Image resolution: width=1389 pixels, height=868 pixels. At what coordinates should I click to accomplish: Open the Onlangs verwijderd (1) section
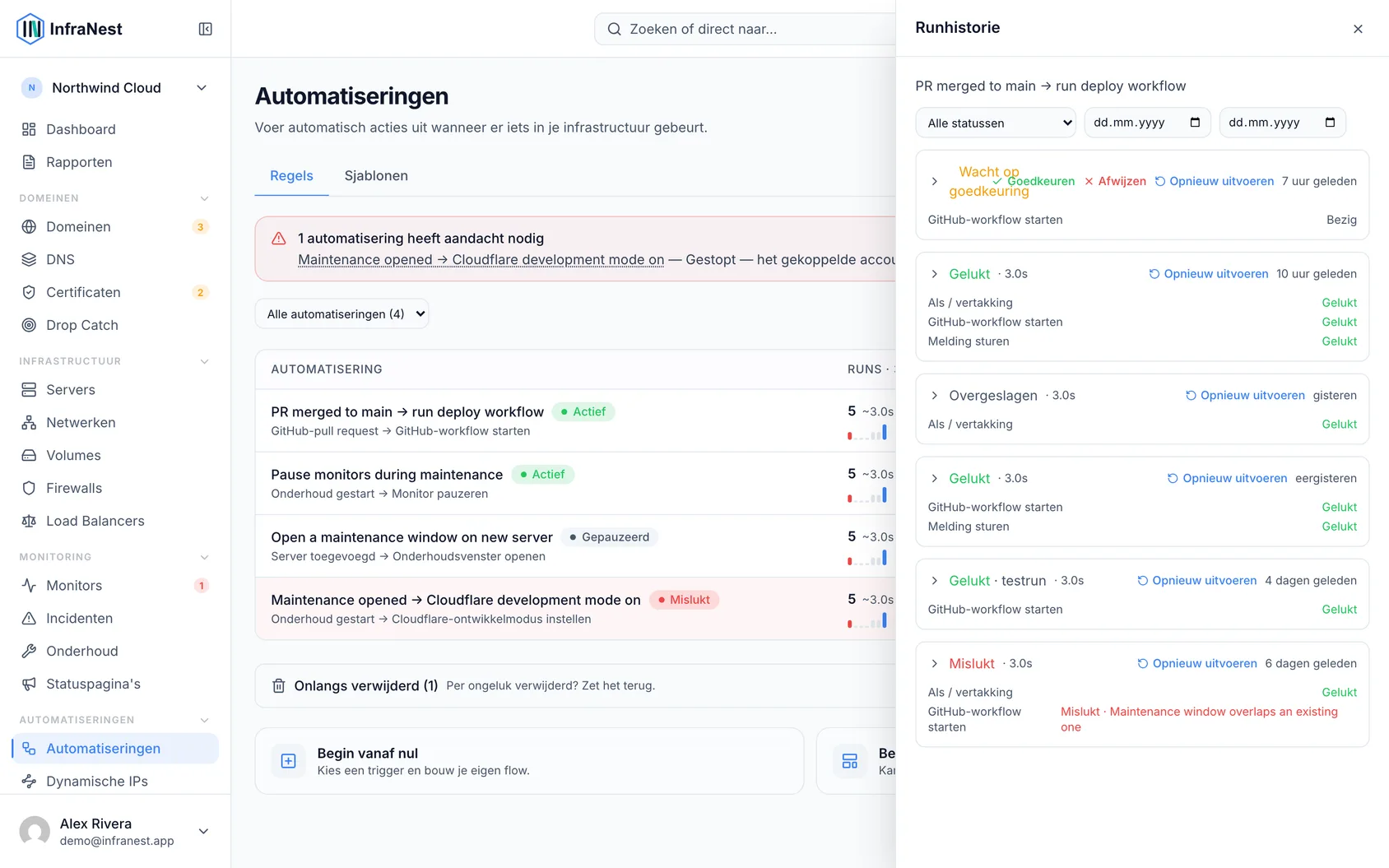(x=576, y=685)
